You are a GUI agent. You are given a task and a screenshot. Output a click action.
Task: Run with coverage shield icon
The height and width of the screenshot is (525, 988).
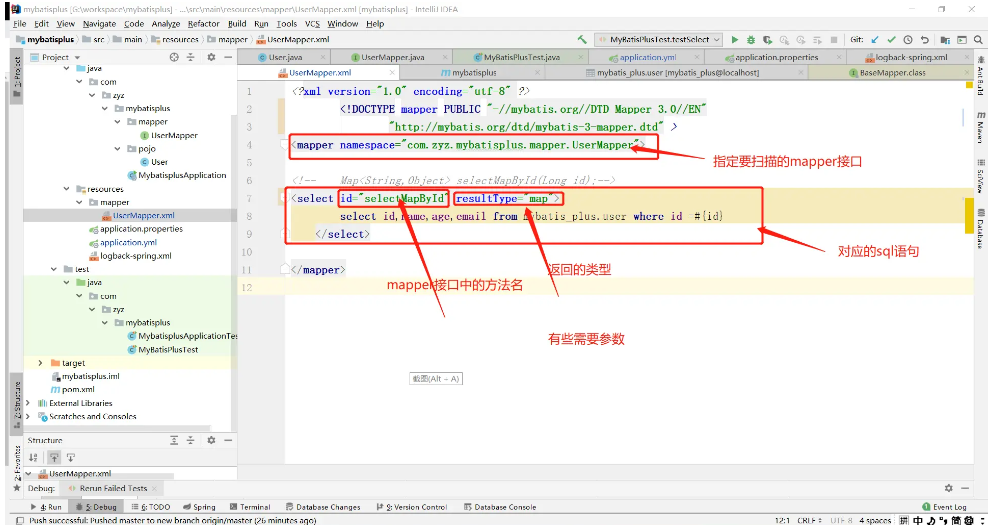(x=768, y=39)
